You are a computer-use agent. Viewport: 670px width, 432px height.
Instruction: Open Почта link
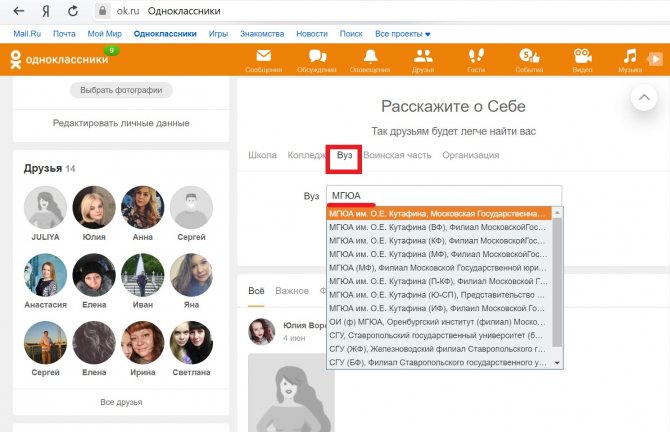coord(64,34)
